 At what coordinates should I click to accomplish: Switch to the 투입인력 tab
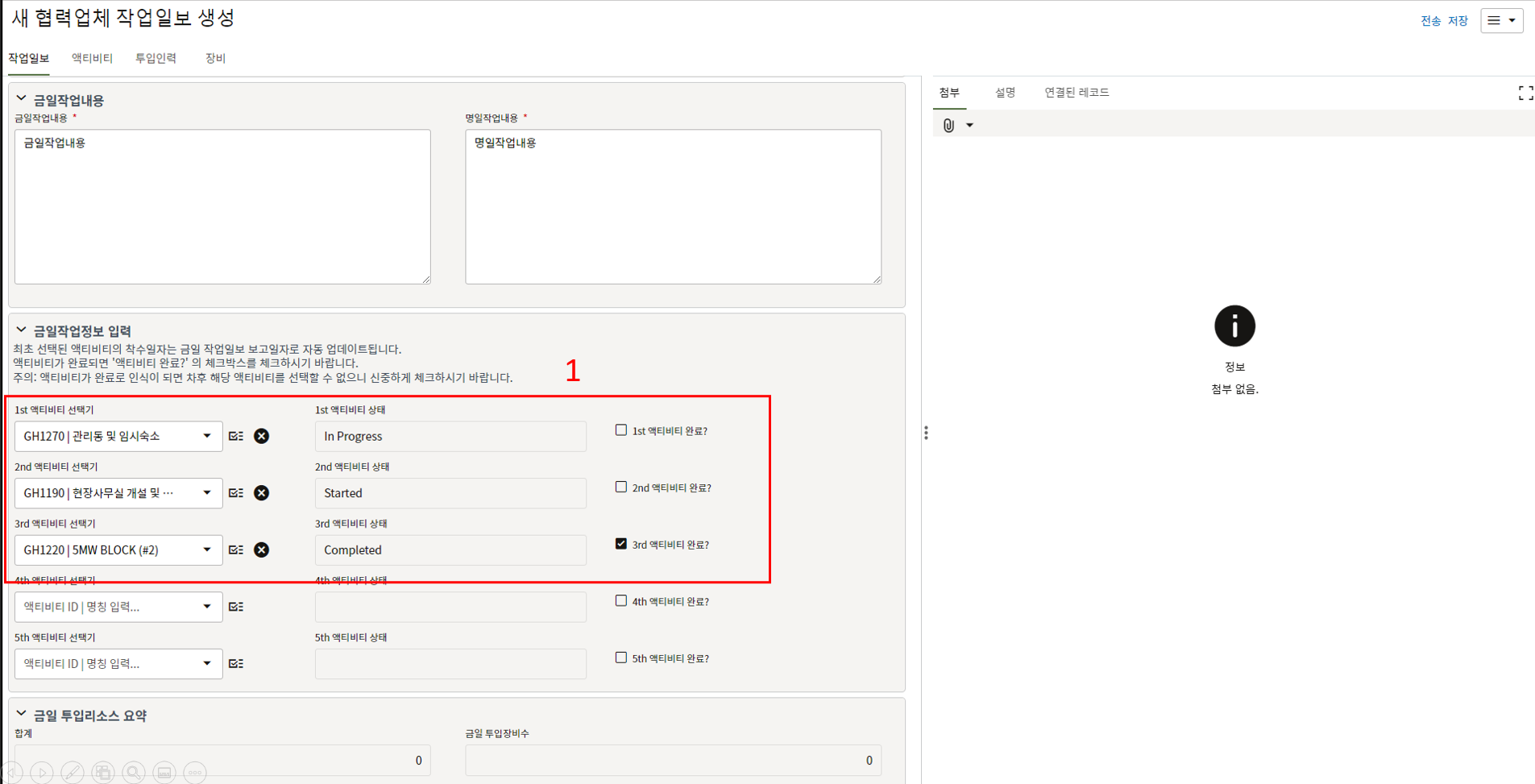(156, 58)
